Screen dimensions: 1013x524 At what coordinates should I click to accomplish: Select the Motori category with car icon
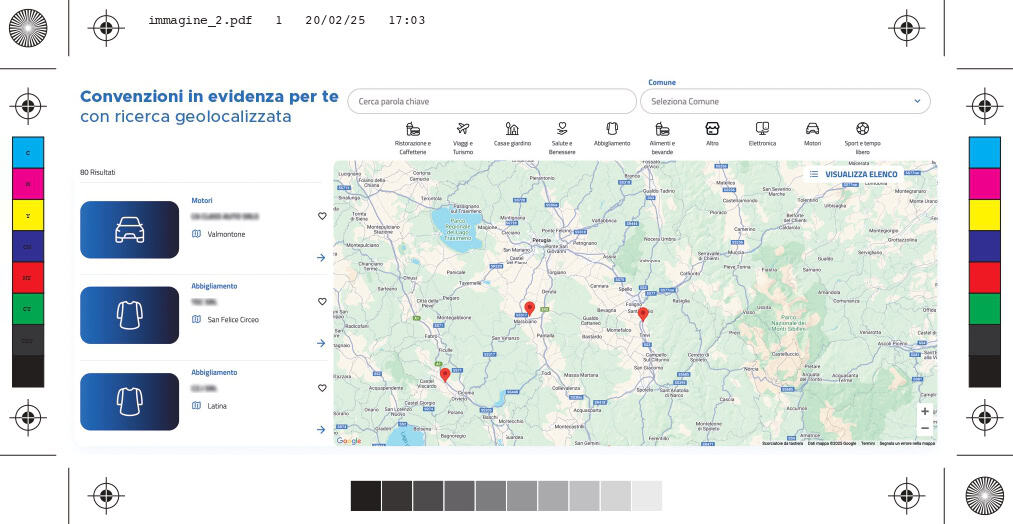tap(812, 129)
